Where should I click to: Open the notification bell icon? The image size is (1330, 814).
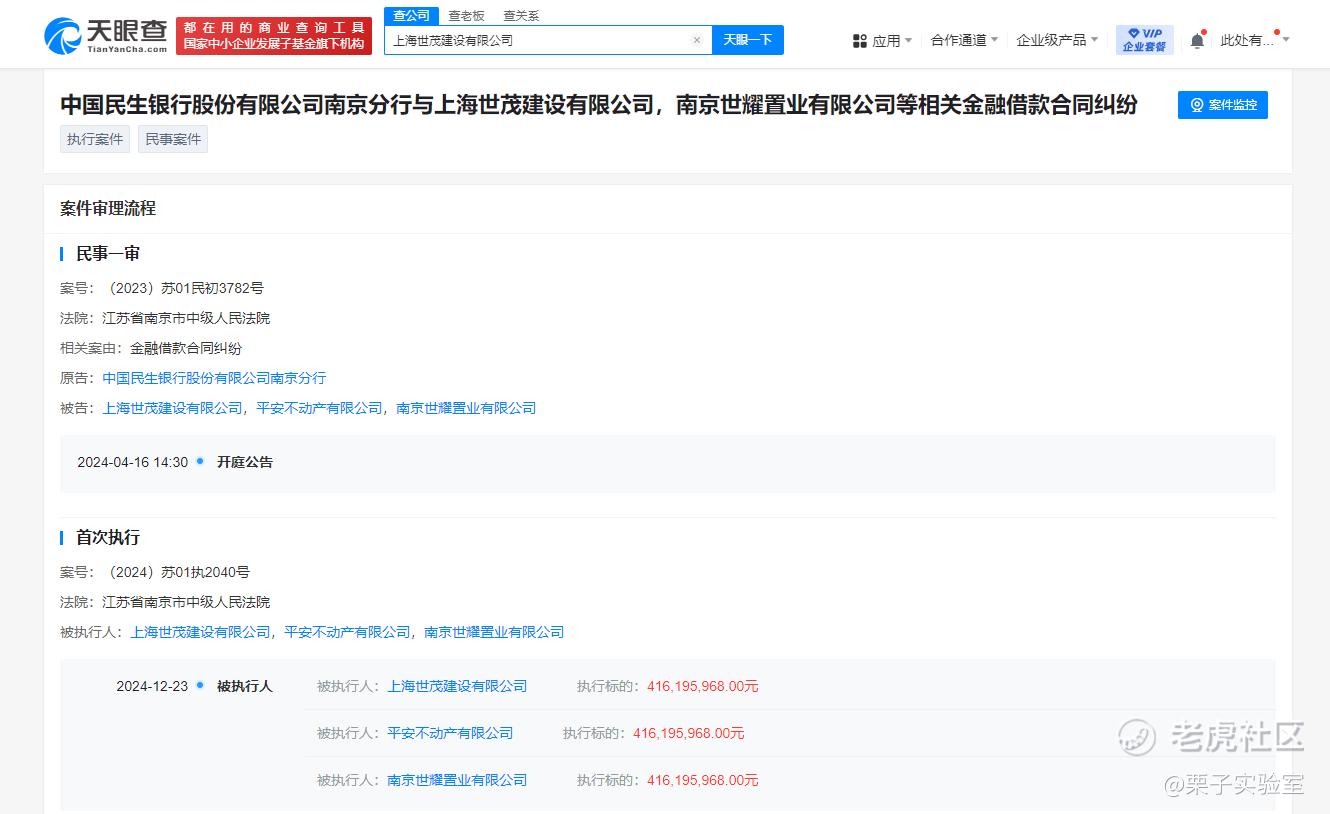click(x=1197, y=41)
